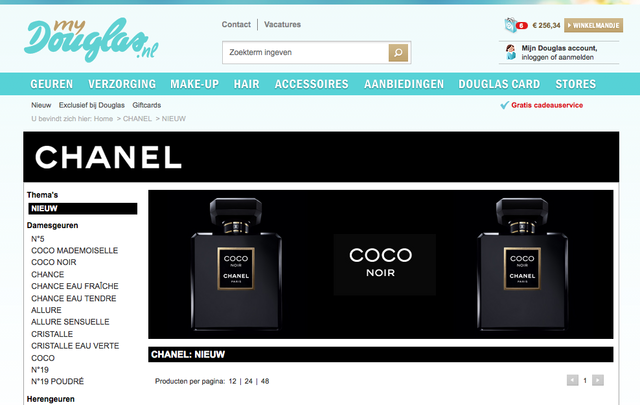Viewport: 640px width, 405px height.
Task: Go to next page arrow
Action: tap(598, 381)
